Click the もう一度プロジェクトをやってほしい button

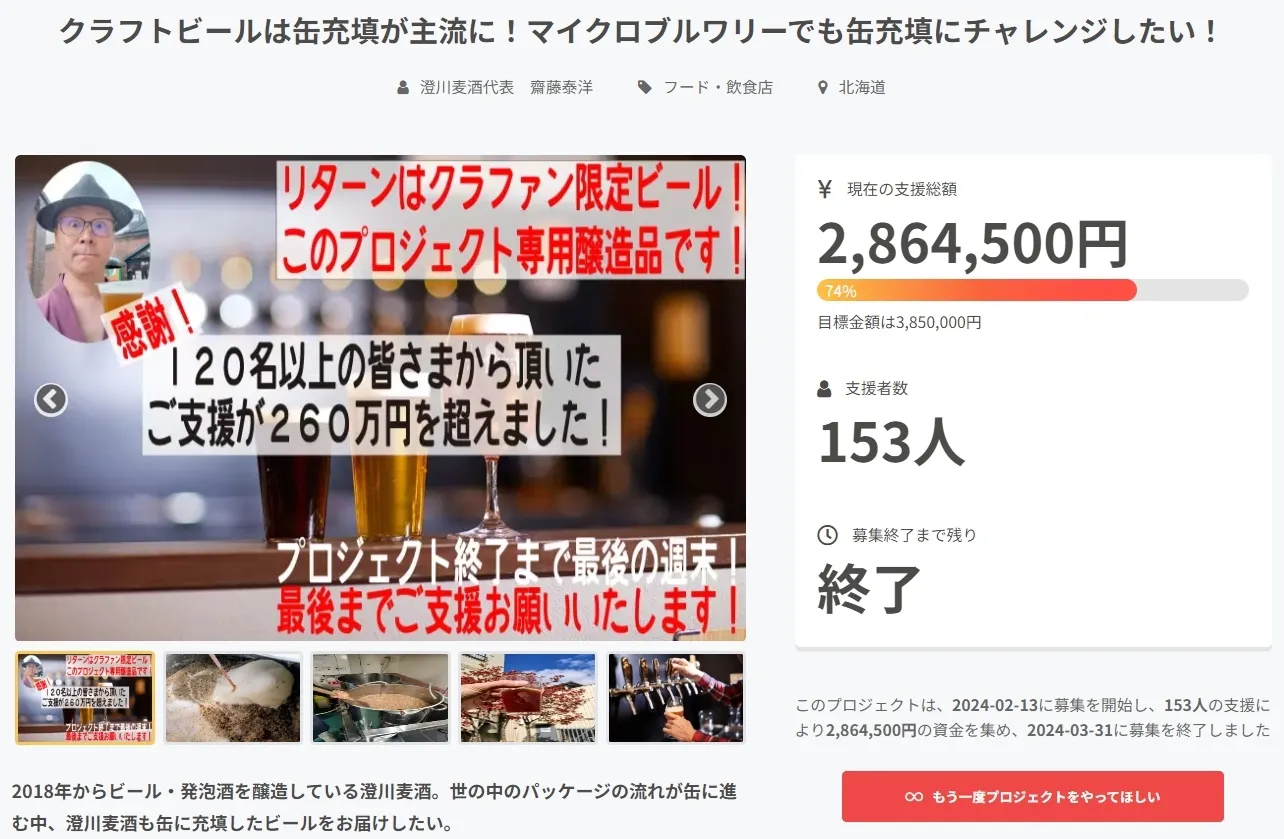pos(1033,797)
